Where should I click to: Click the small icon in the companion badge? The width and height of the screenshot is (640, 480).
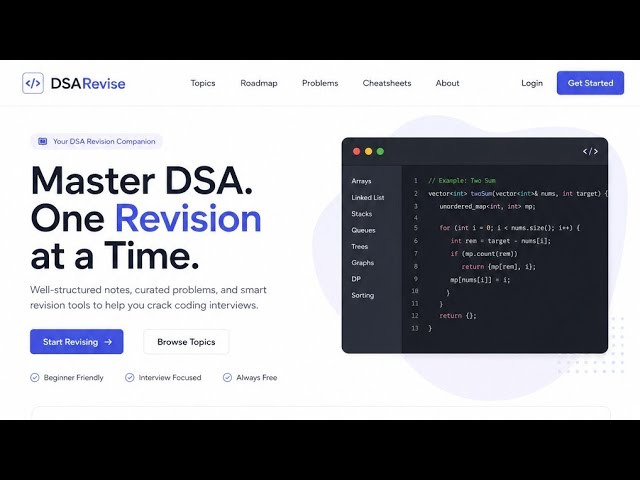pos(42,141)
